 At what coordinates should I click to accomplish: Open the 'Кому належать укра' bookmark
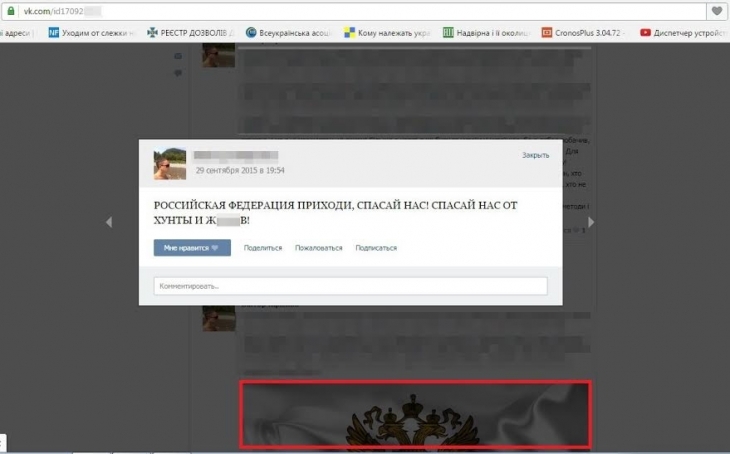point(387,33)
